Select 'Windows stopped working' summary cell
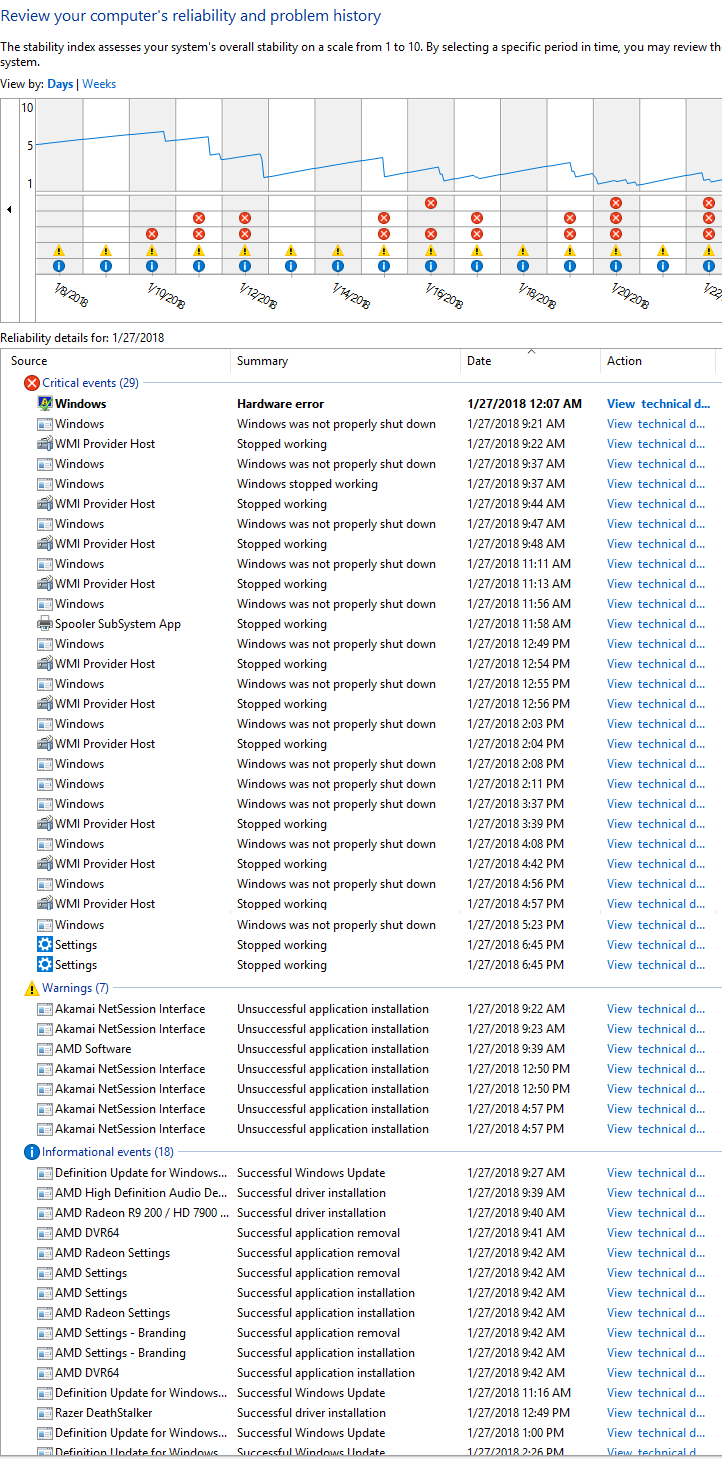Viewport: 726px width, 1459px height. click(x=307, y=484)
